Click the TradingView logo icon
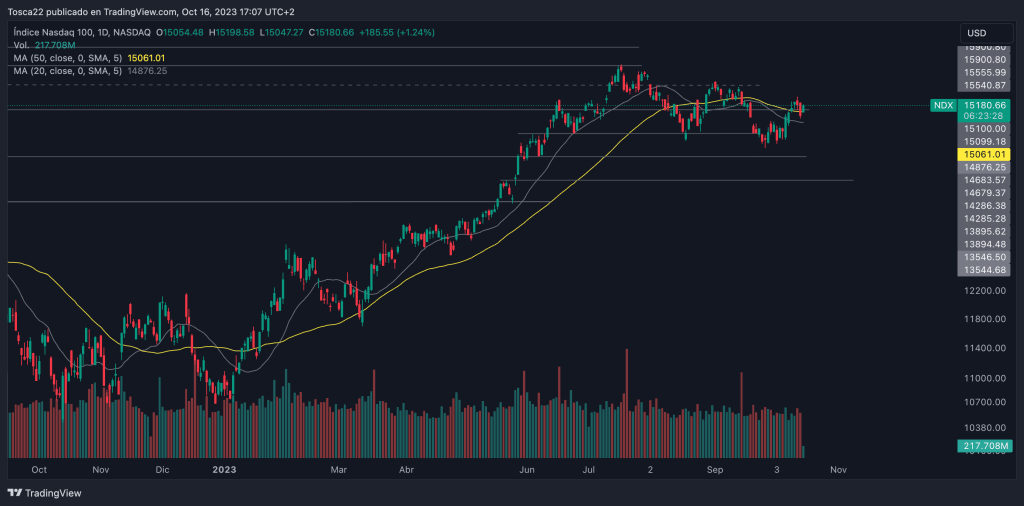 (14, 493)
